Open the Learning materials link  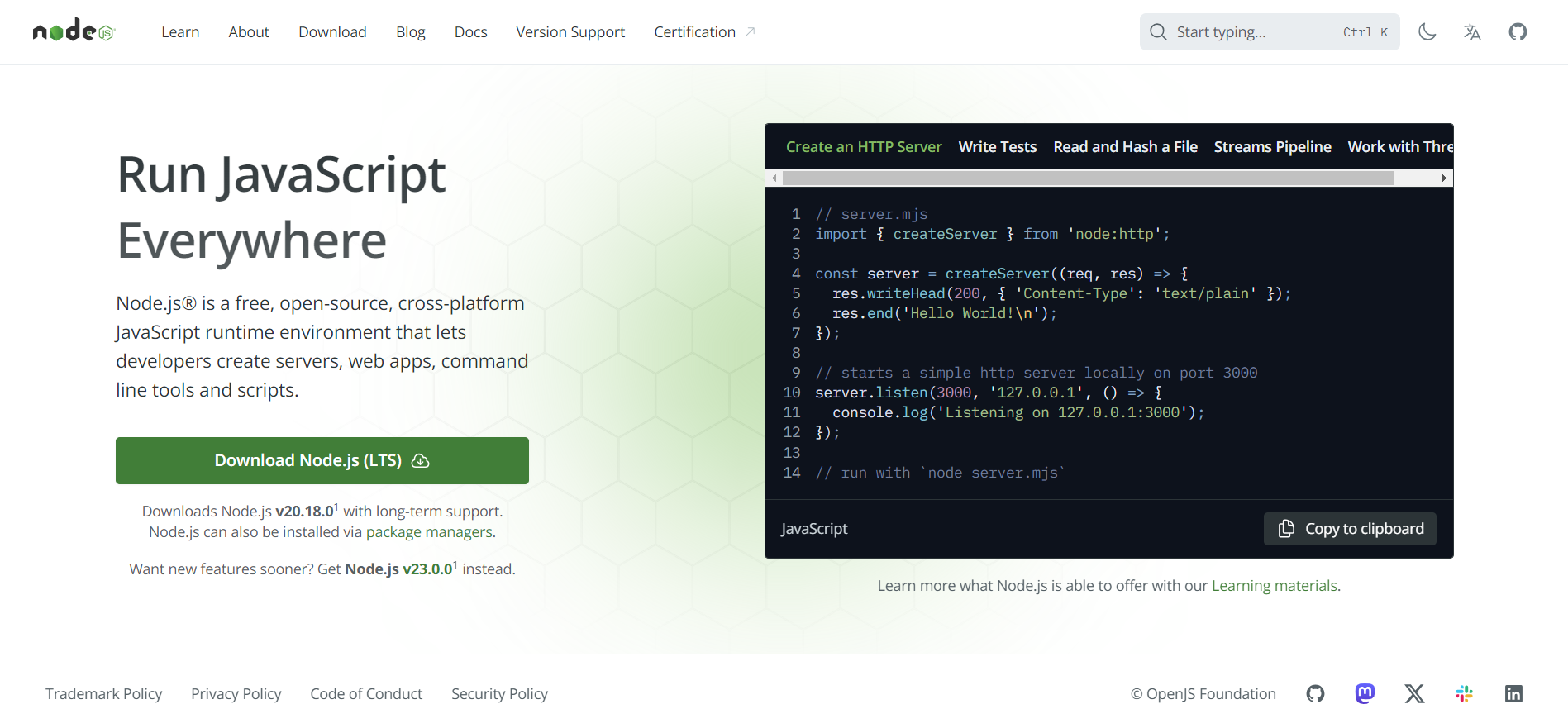tap(1275, 585)
